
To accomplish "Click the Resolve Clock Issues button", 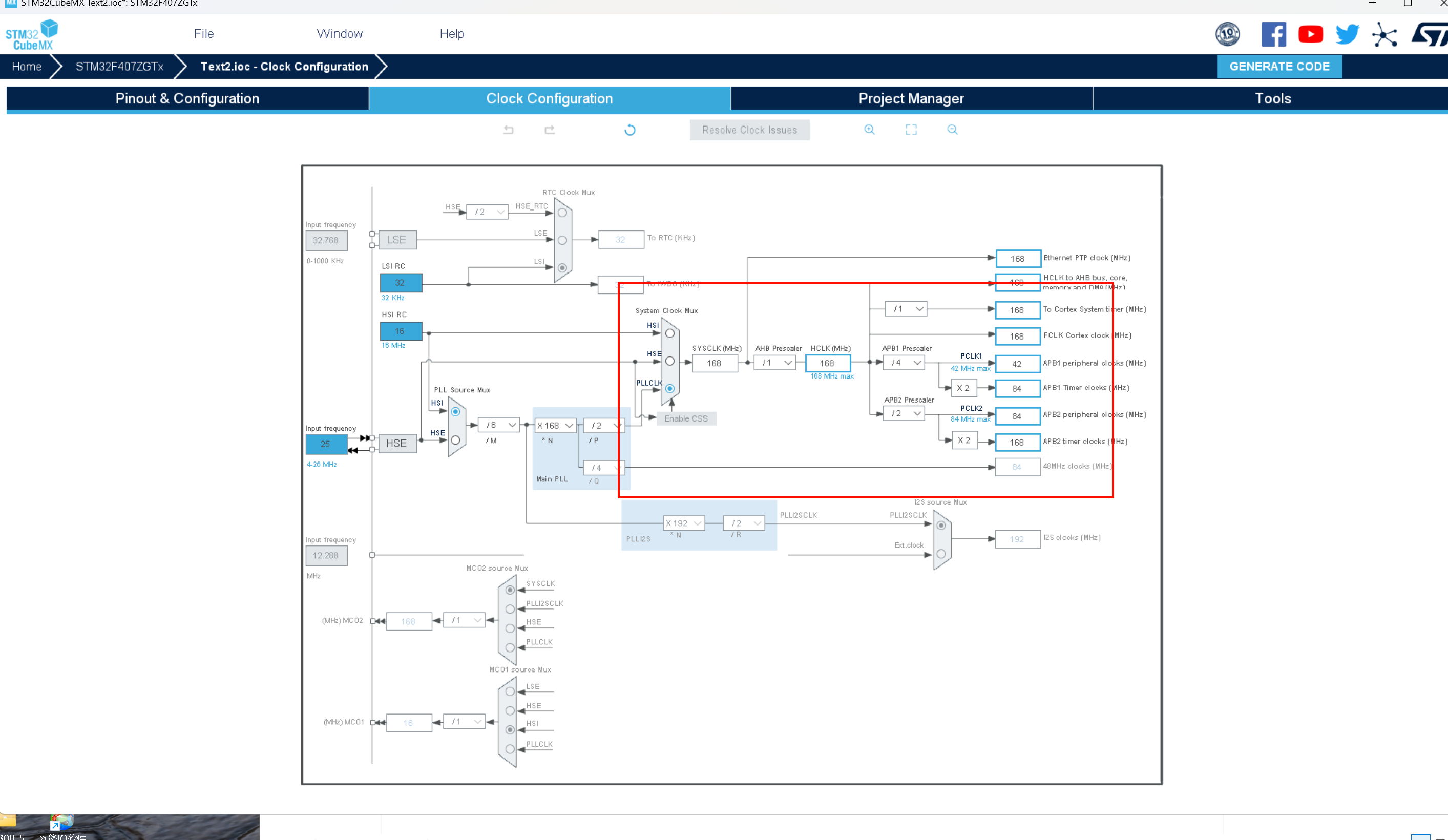I will (x=749, y=130).
